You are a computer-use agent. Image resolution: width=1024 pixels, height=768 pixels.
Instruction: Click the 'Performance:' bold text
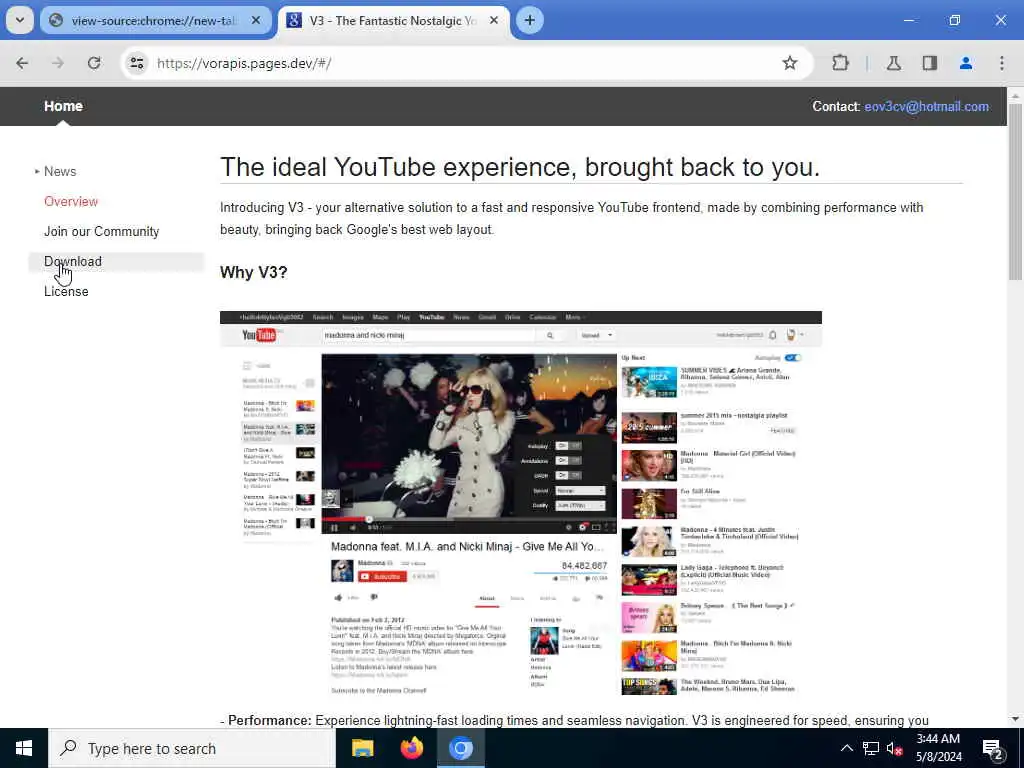pos(269,720)
